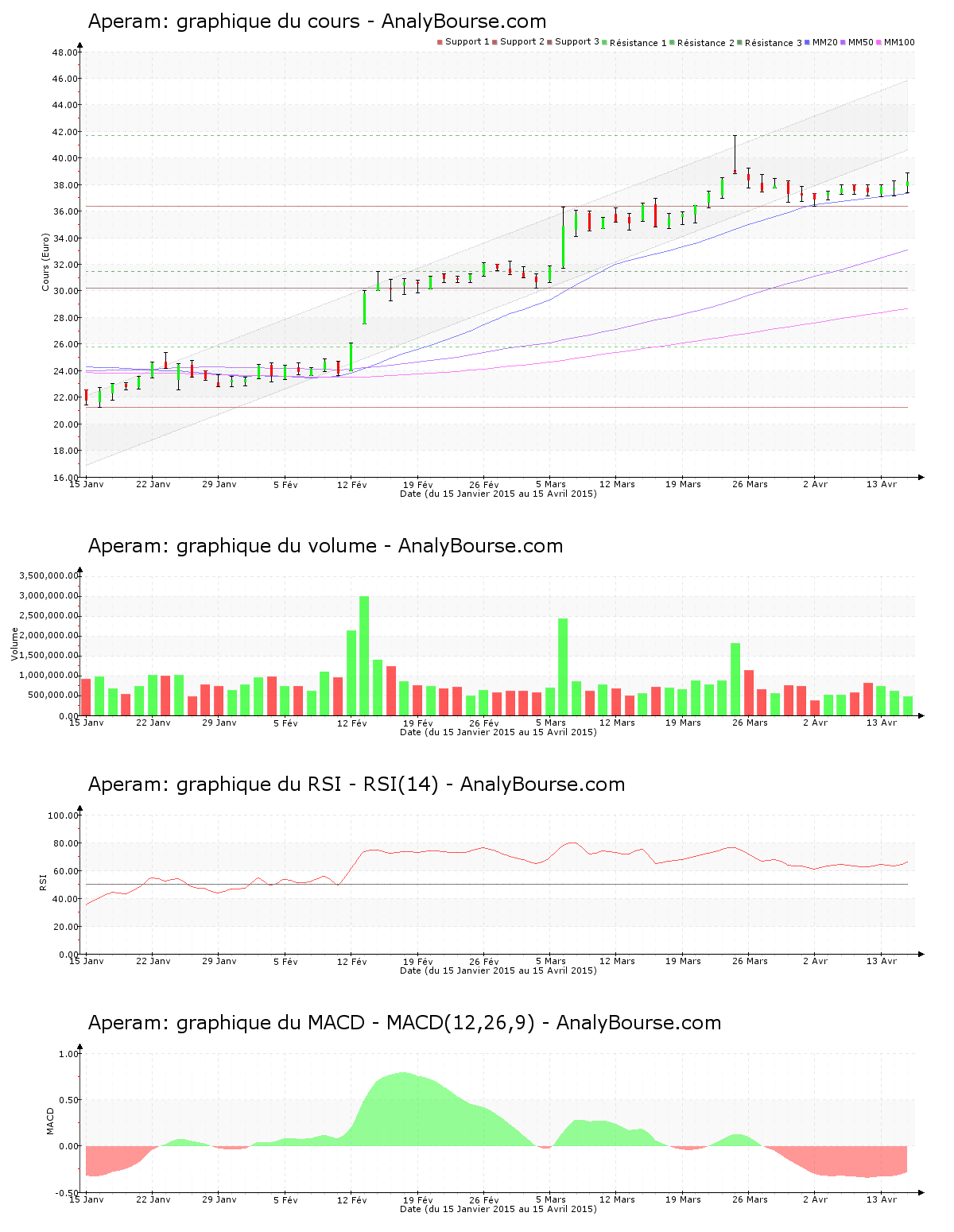
Task: Click '26 Mars' date label under the RSI chart
Action: tap(750, 961)
